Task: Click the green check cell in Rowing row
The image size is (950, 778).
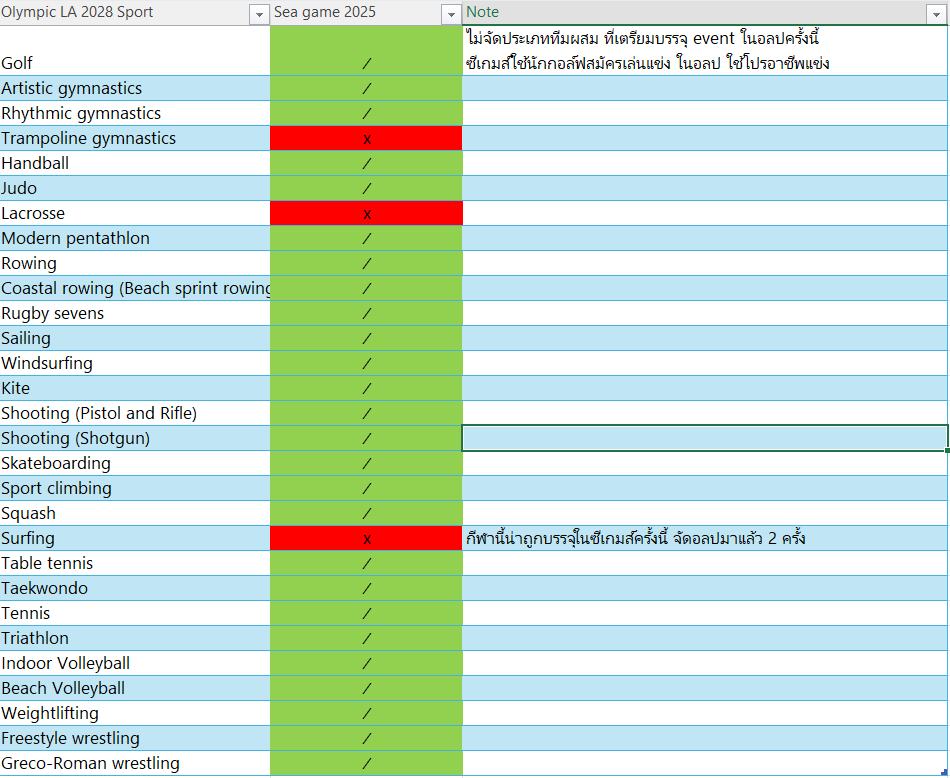Action: pos(366,264)
